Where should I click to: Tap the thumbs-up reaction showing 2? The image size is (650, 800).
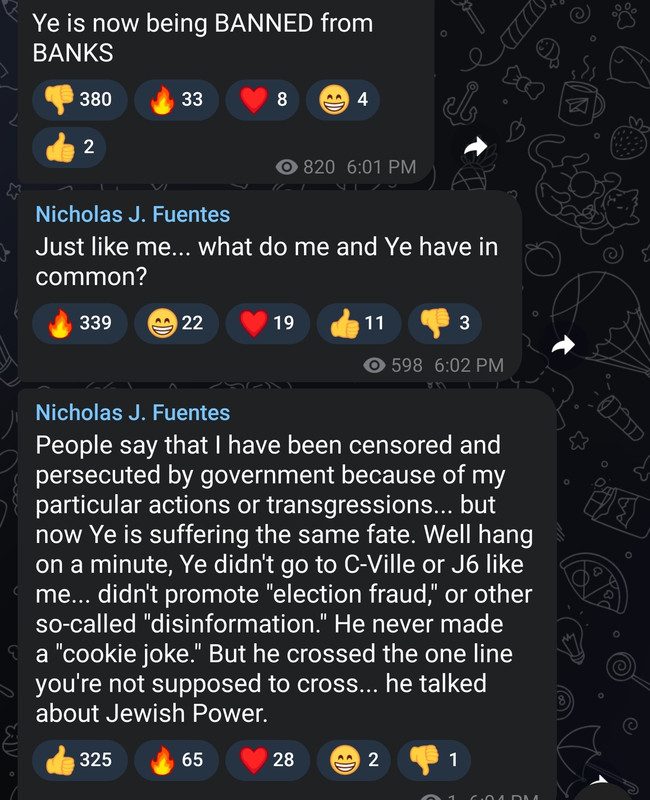(x=70, y=148)
